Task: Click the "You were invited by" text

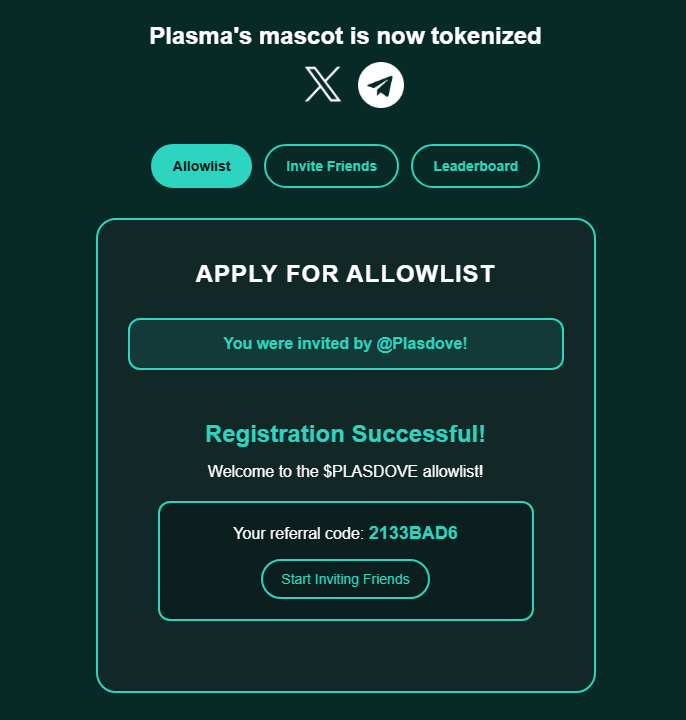Action: 297,343
